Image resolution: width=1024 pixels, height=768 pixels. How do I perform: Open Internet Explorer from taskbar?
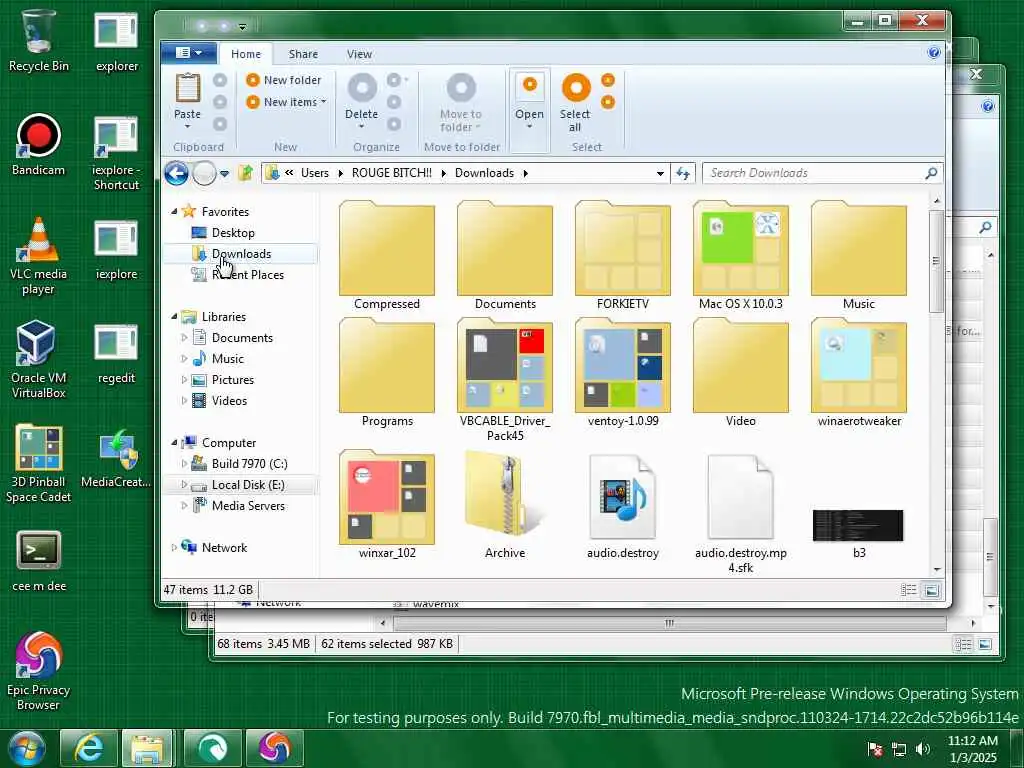pos(89,748)
